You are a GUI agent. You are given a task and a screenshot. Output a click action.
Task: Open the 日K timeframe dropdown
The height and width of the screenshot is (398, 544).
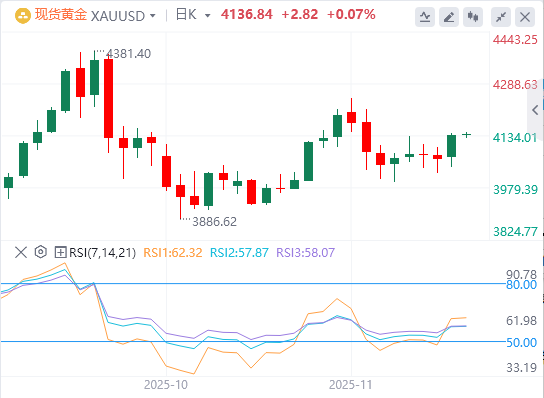click(x=208, y=16)
